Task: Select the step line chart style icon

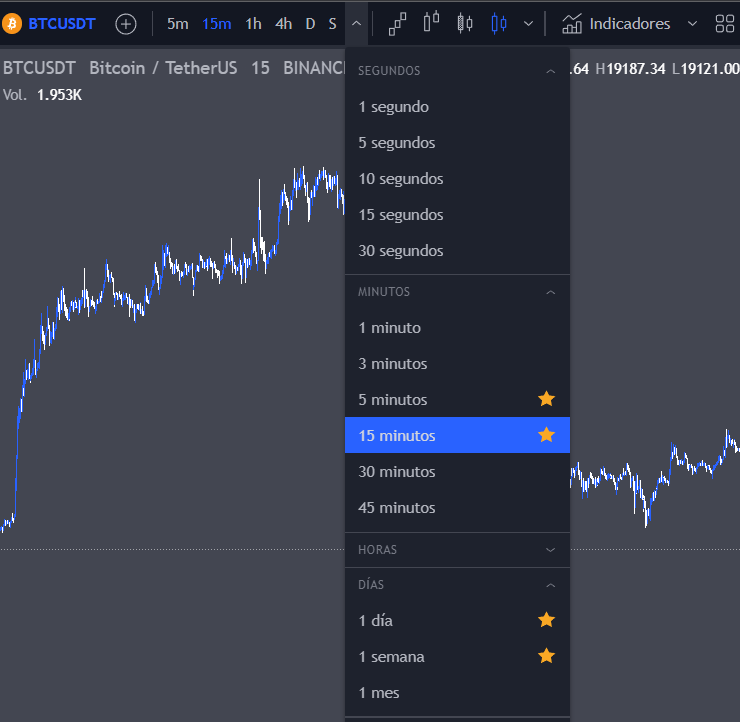Action: point(397,24)
